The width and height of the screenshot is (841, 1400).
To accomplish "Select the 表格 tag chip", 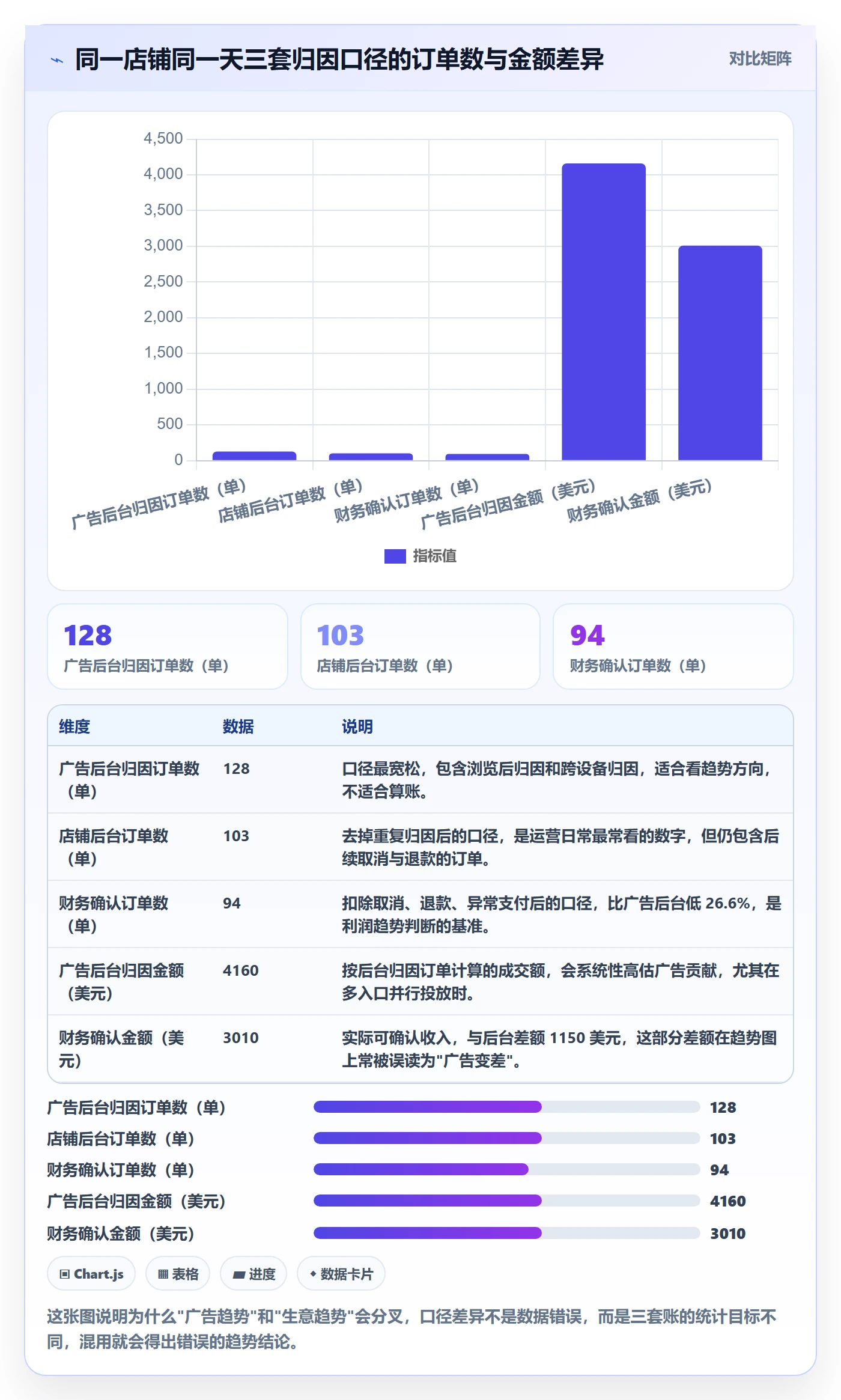I will pos(178,1273).
